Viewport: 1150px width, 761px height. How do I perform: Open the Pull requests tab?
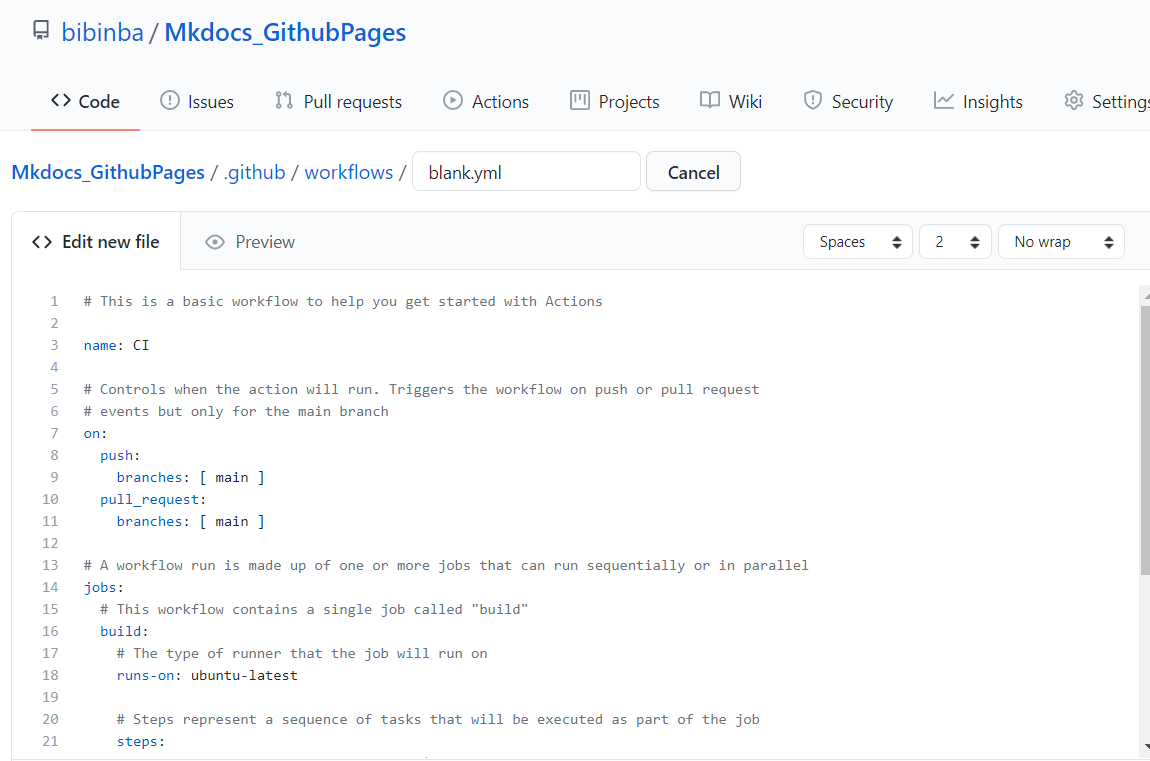coord(338,101)
